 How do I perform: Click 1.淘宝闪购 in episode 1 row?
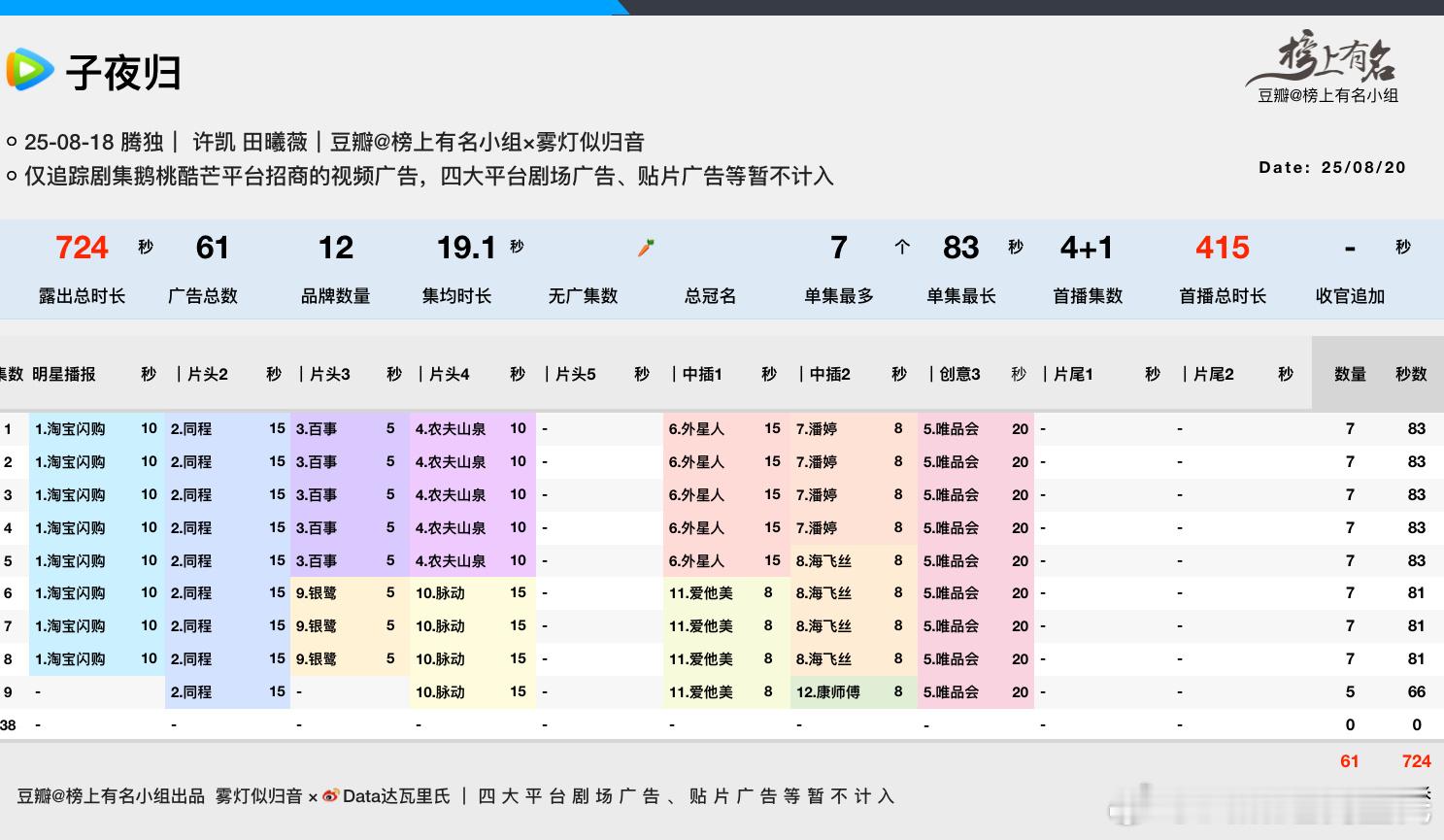click(70, 428)
